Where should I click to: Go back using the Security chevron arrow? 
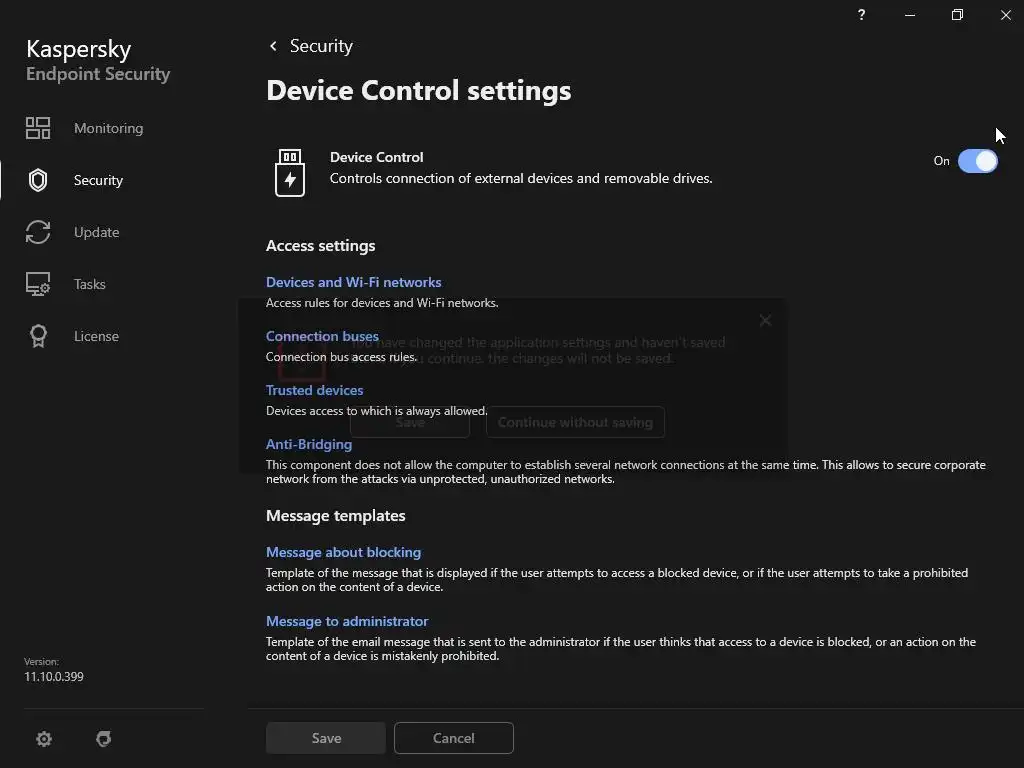click(273, 46)
